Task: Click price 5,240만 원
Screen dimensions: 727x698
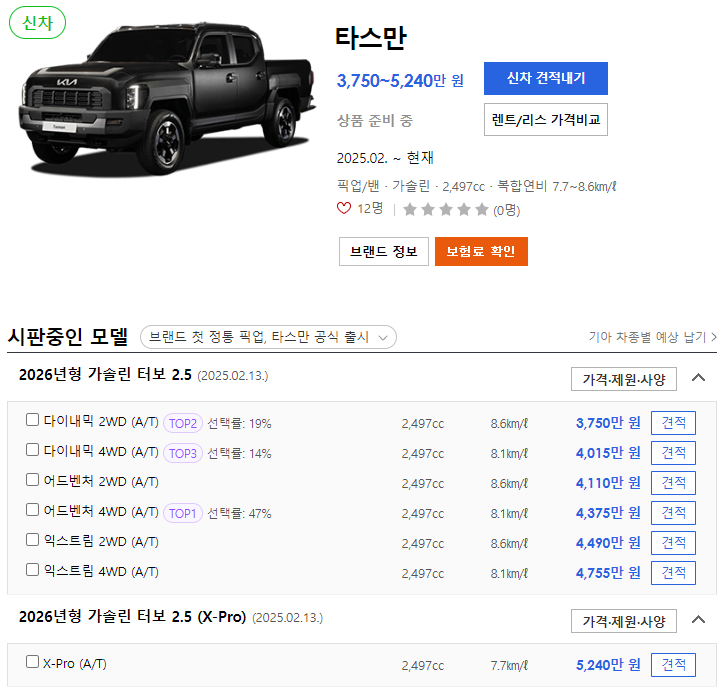Action: pyautogui.click(x=608, y=665)
